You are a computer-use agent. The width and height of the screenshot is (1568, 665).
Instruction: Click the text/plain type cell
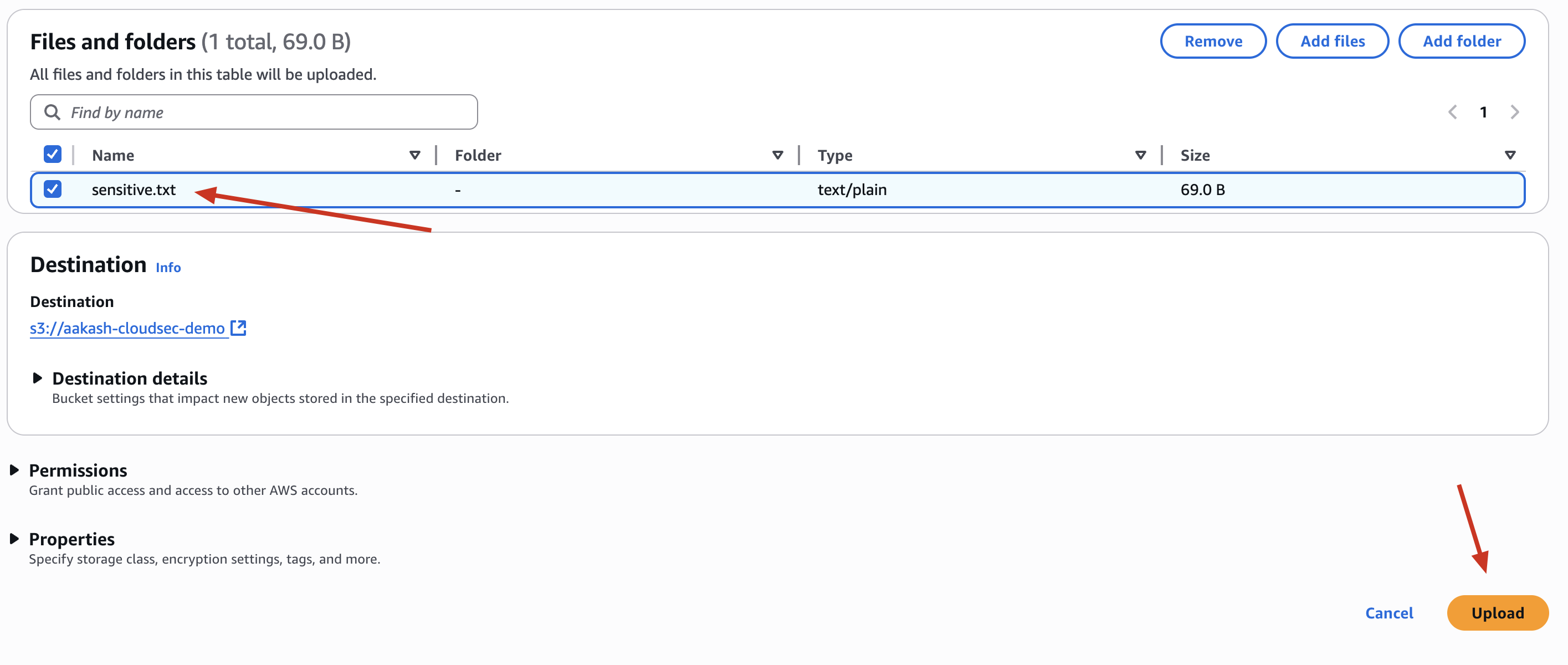pos(852,190)
